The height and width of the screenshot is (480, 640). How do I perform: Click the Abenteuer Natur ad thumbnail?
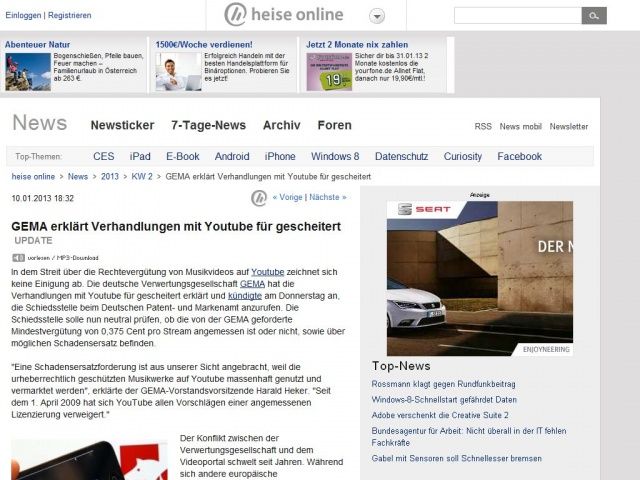(x=28, y=72)
